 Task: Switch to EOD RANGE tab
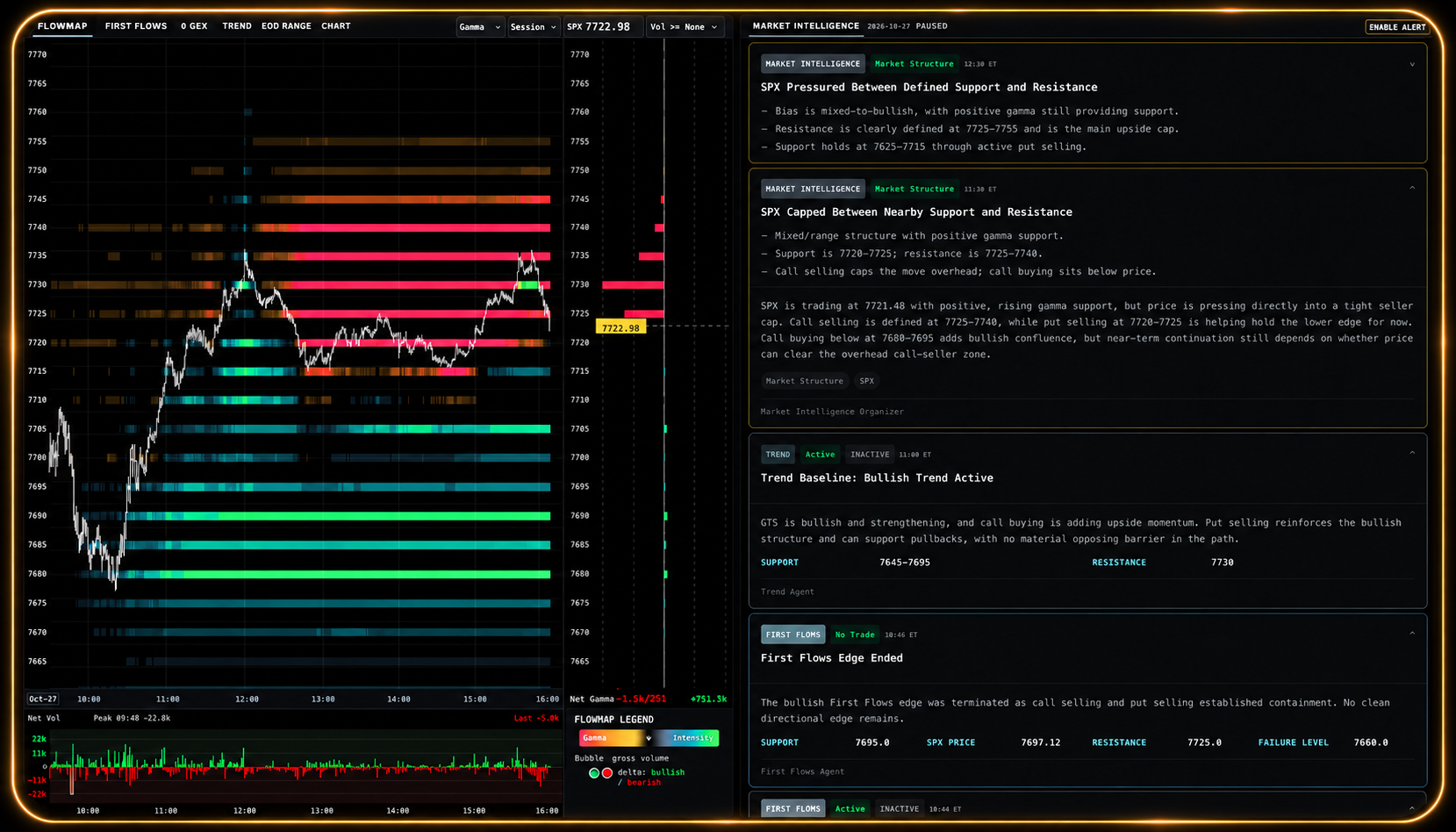[x=286, y=26]
